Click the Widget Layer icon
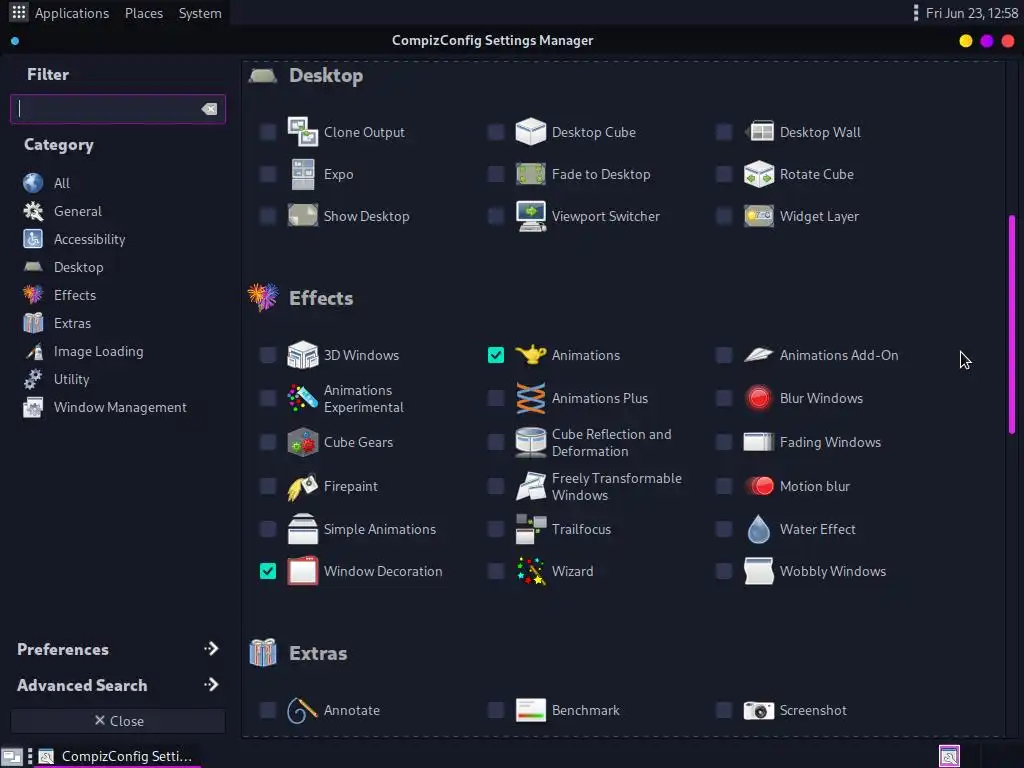 pyautogui.click(x=759, y=216)
